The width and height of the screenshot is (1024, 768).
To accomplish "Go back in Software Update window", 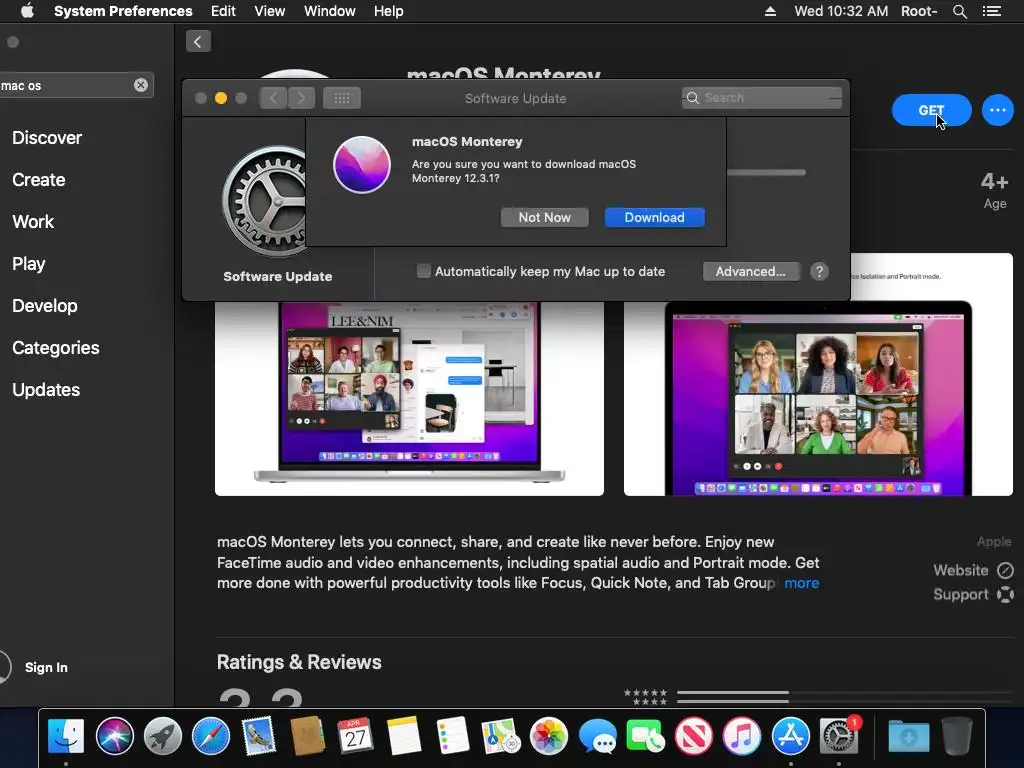I will pos(274,98).
